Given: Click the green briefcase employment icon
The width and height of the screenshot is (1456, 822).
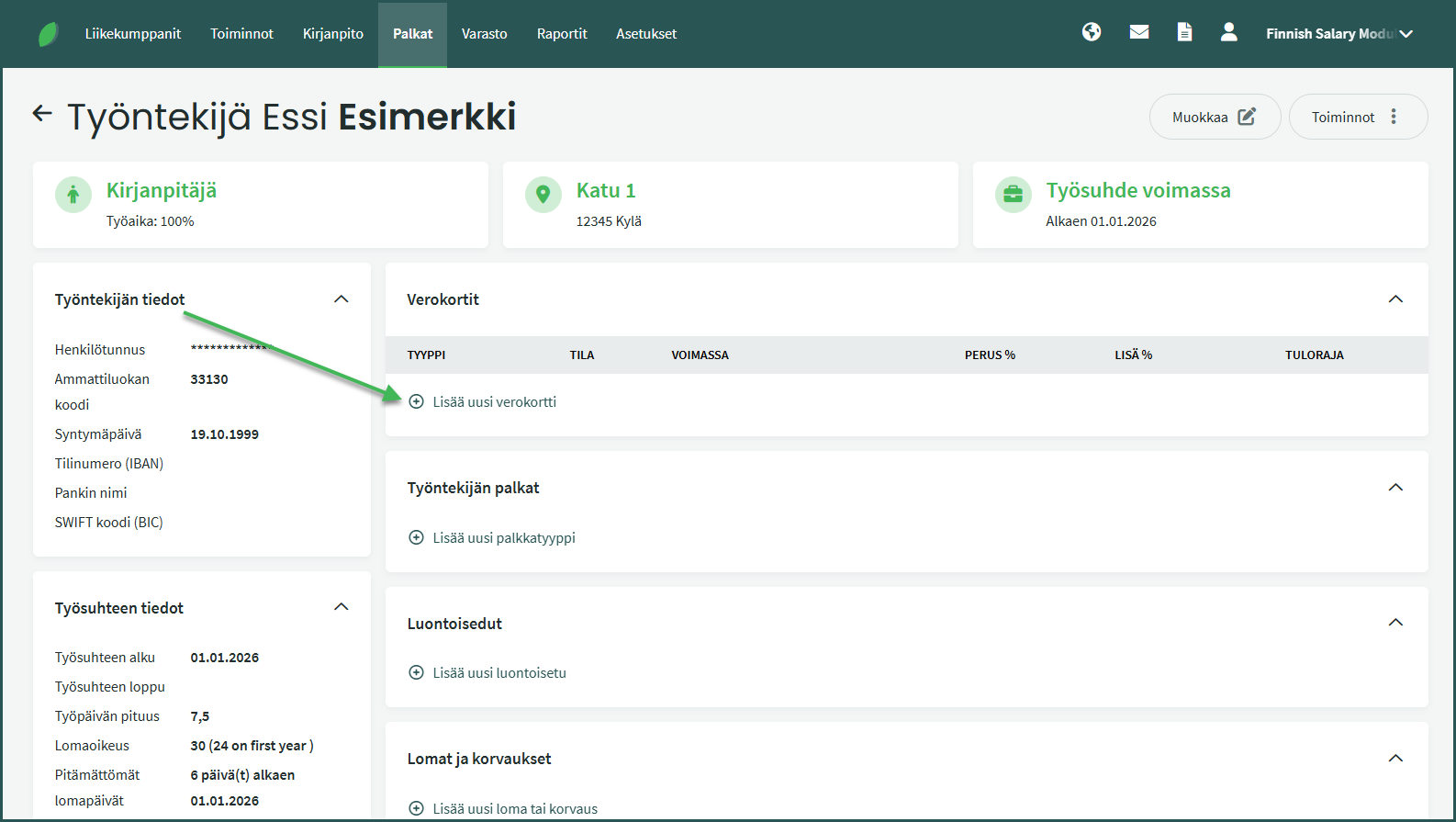Looking at the screenshot, I should pyautogui.click(x=1014, y=195).
